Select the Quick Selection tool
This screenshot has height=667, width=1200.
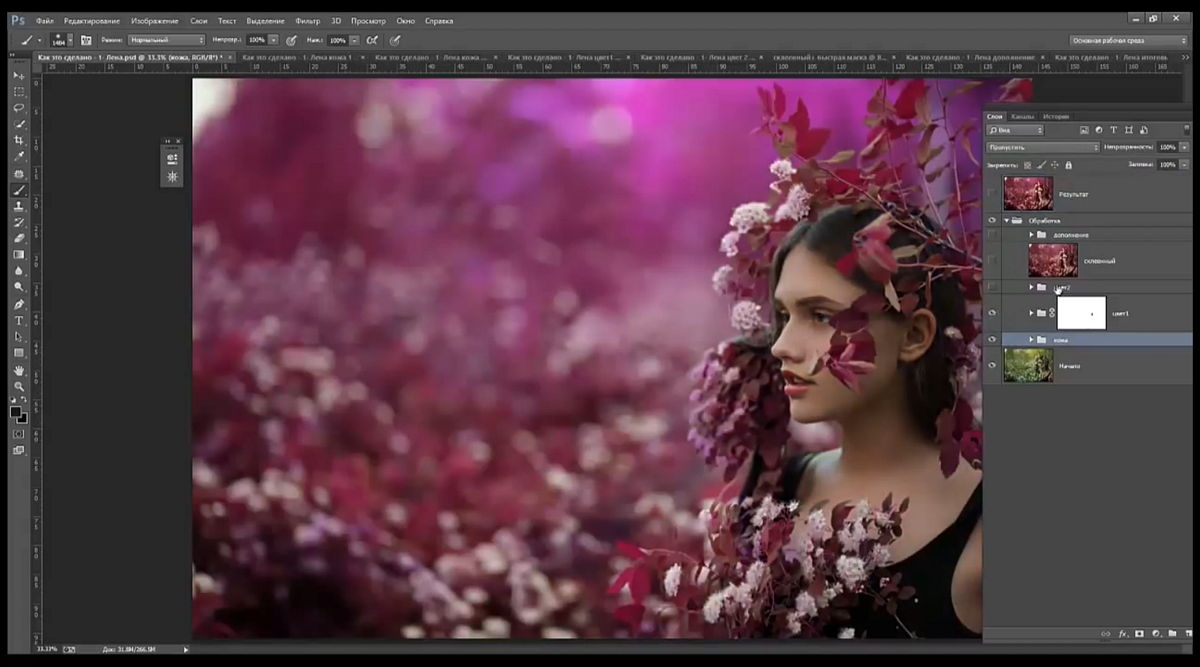pos(18,124)
